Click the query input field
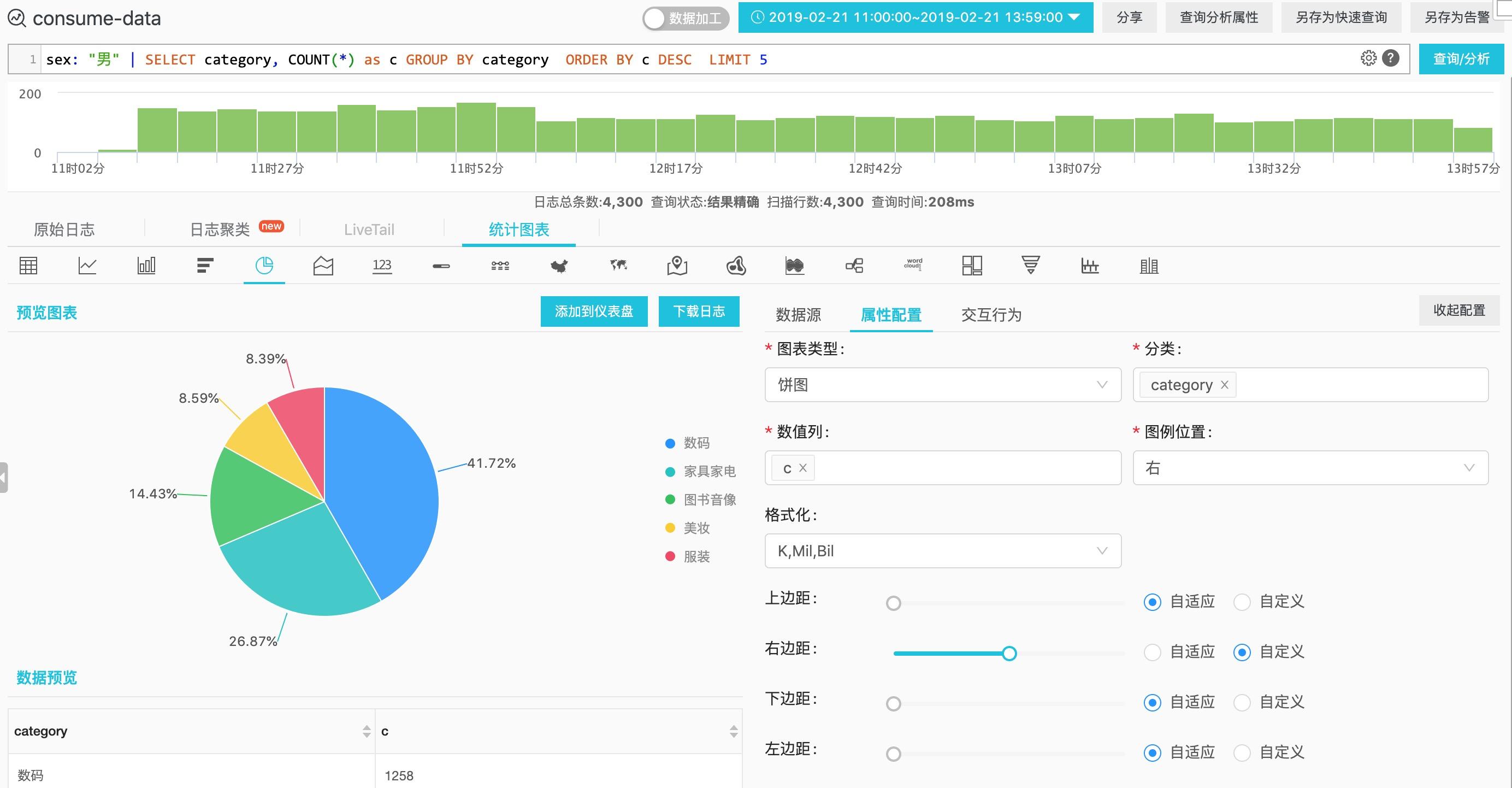Viewport: 1512px width, 788px height. click(690, 60)
